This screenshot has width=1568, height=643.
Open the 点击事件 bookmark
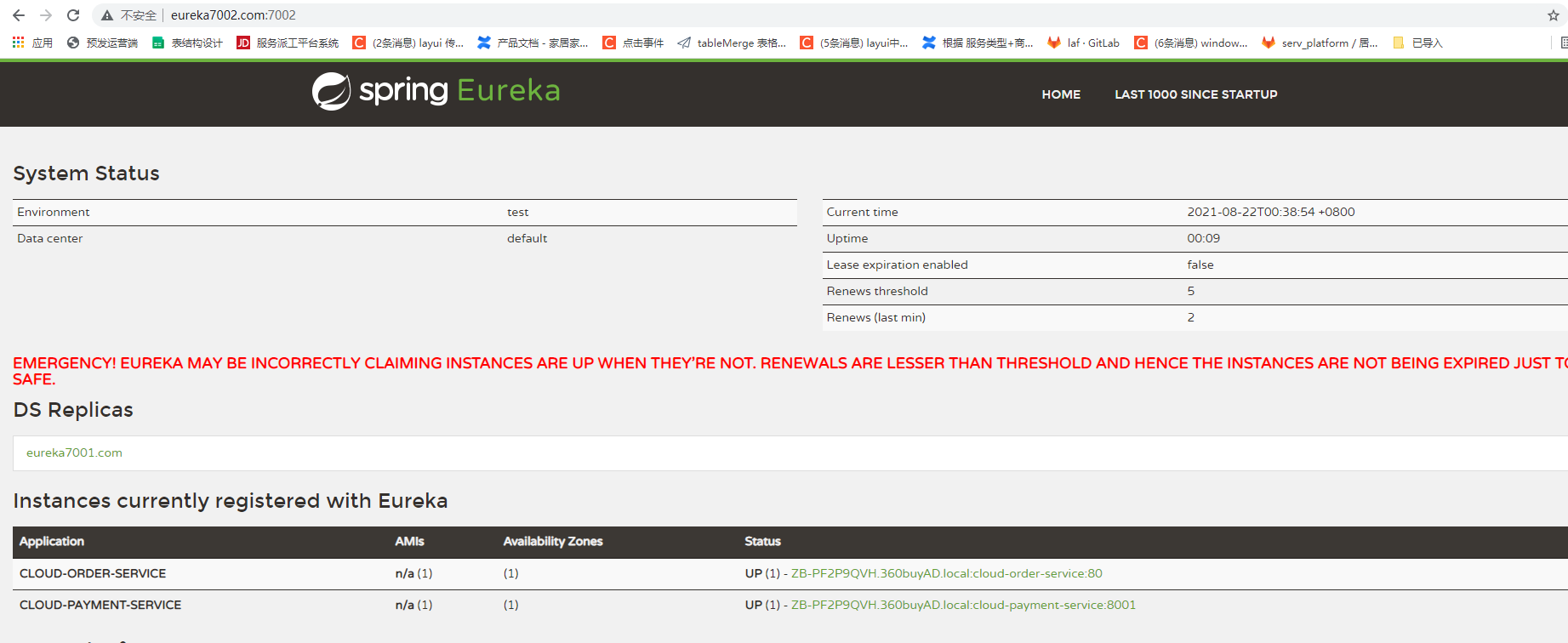click(x=633, y=43)
